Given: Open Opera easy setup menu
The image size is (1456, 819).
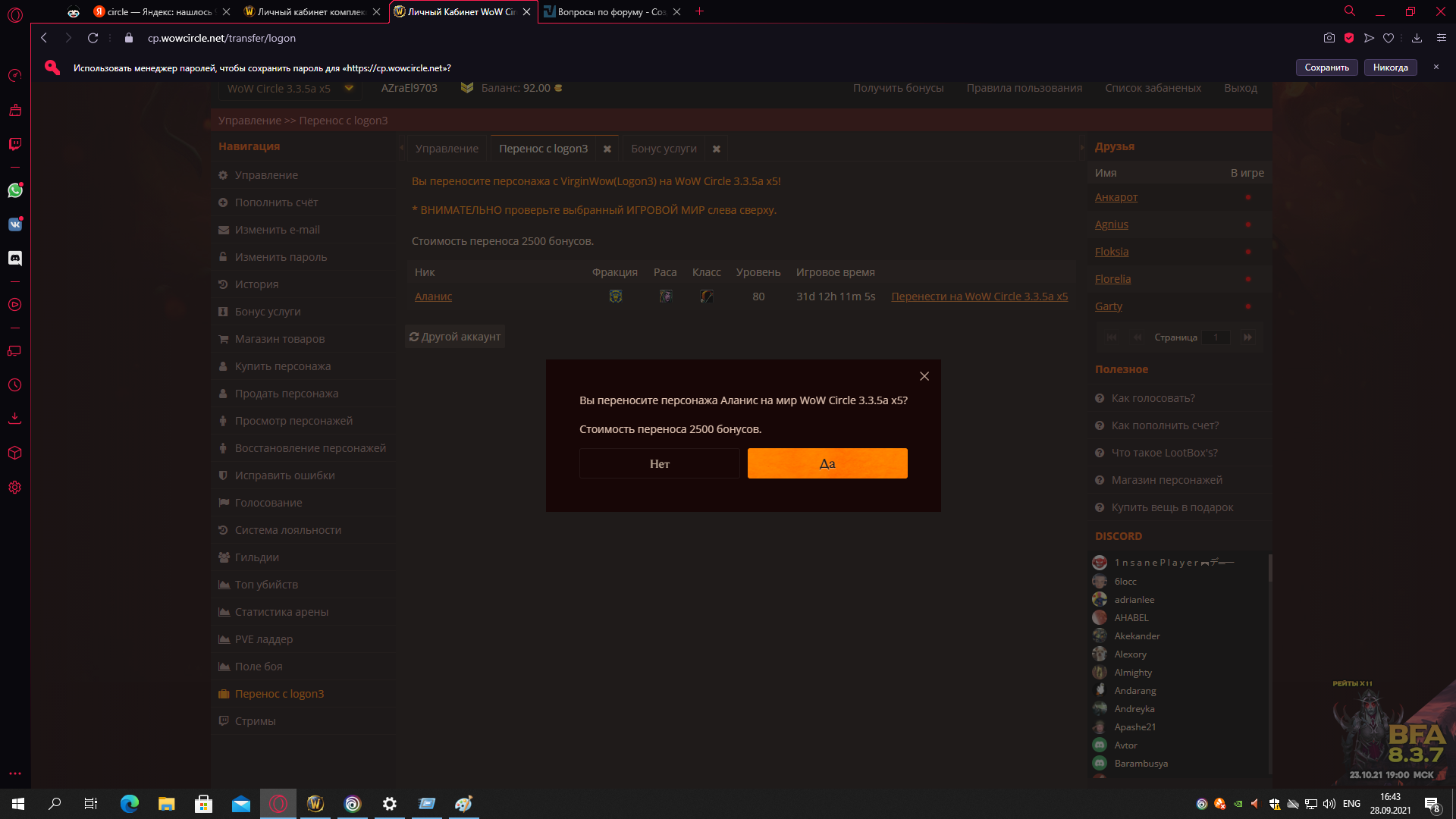Looking at the screenshot, I should tap(1442, 38).
